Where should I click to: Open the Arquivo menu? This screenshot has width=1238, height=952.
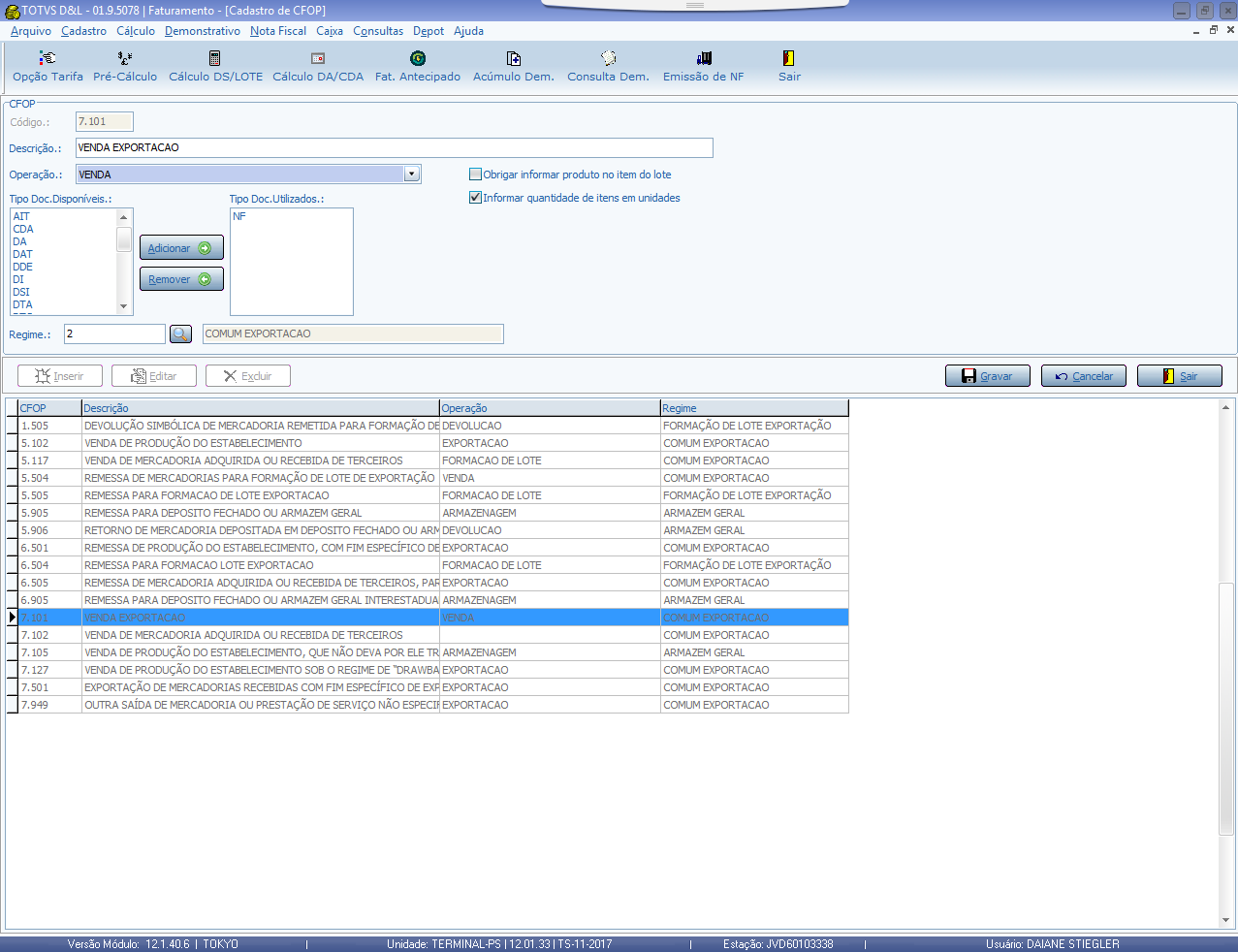[x=31, y=31]
